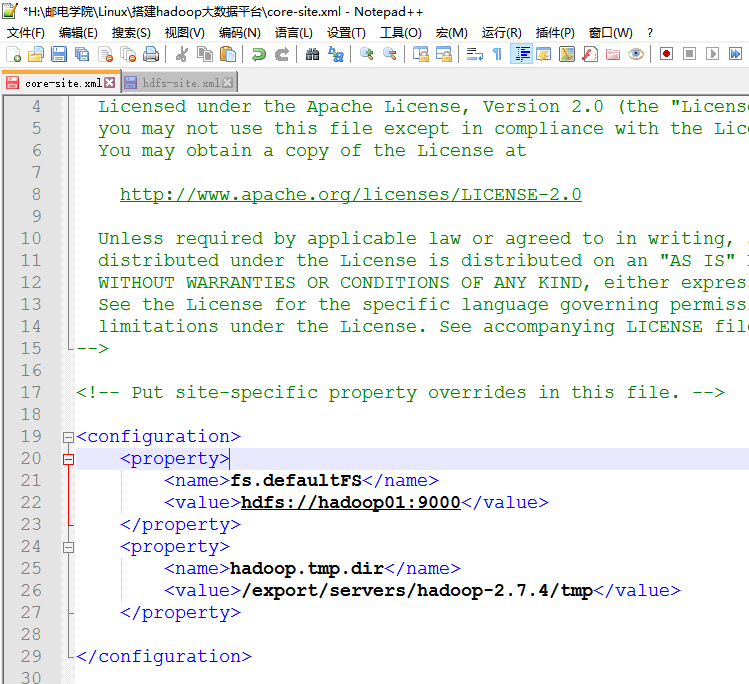749x684 pixels.
Task: Open the 设置(T) menu
Action: pos(346,33)
